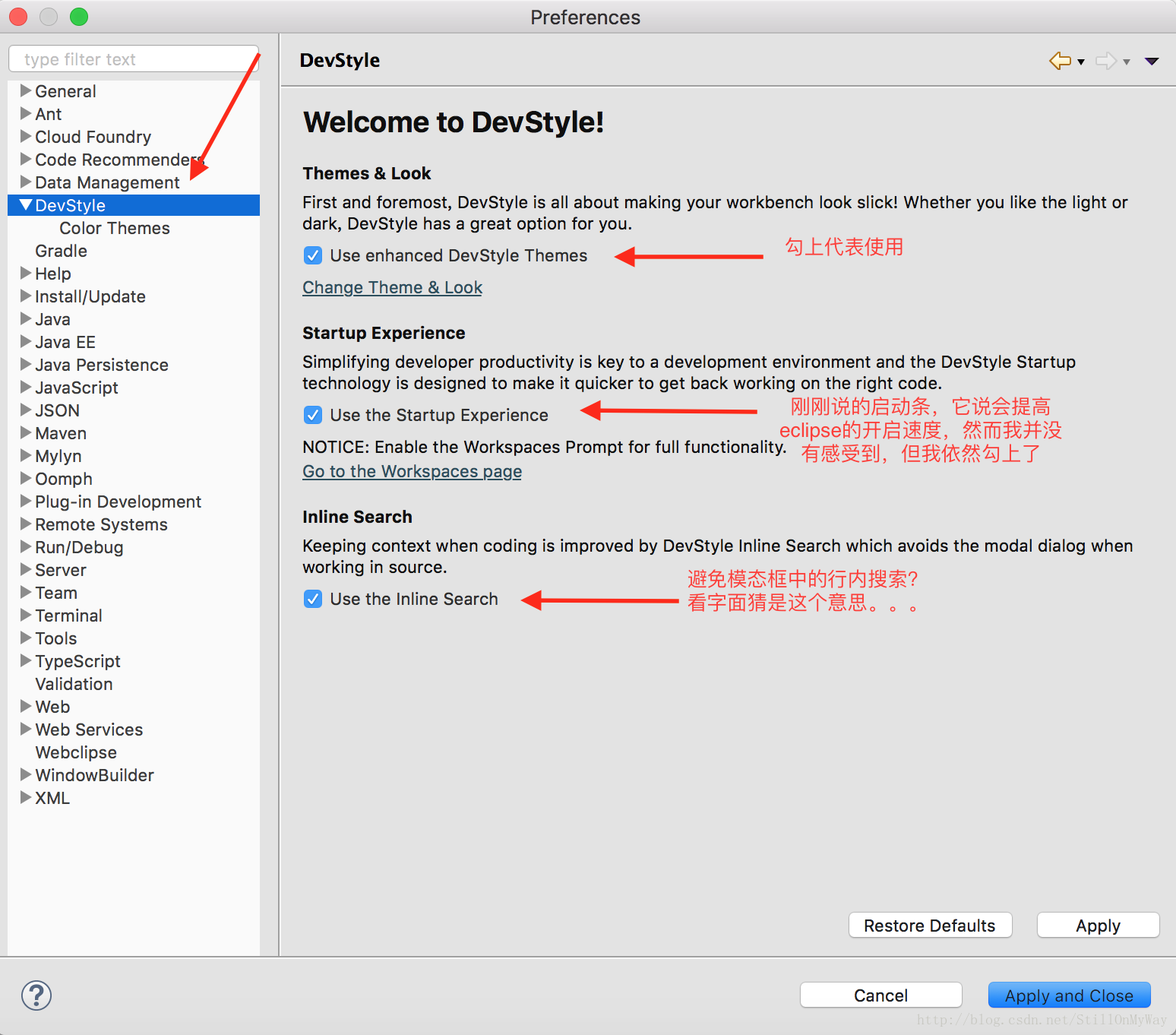The height and width of the screenshot is (1035, 1176).
Task: Select JavaScript preferences item
Action: click(77, 388)
